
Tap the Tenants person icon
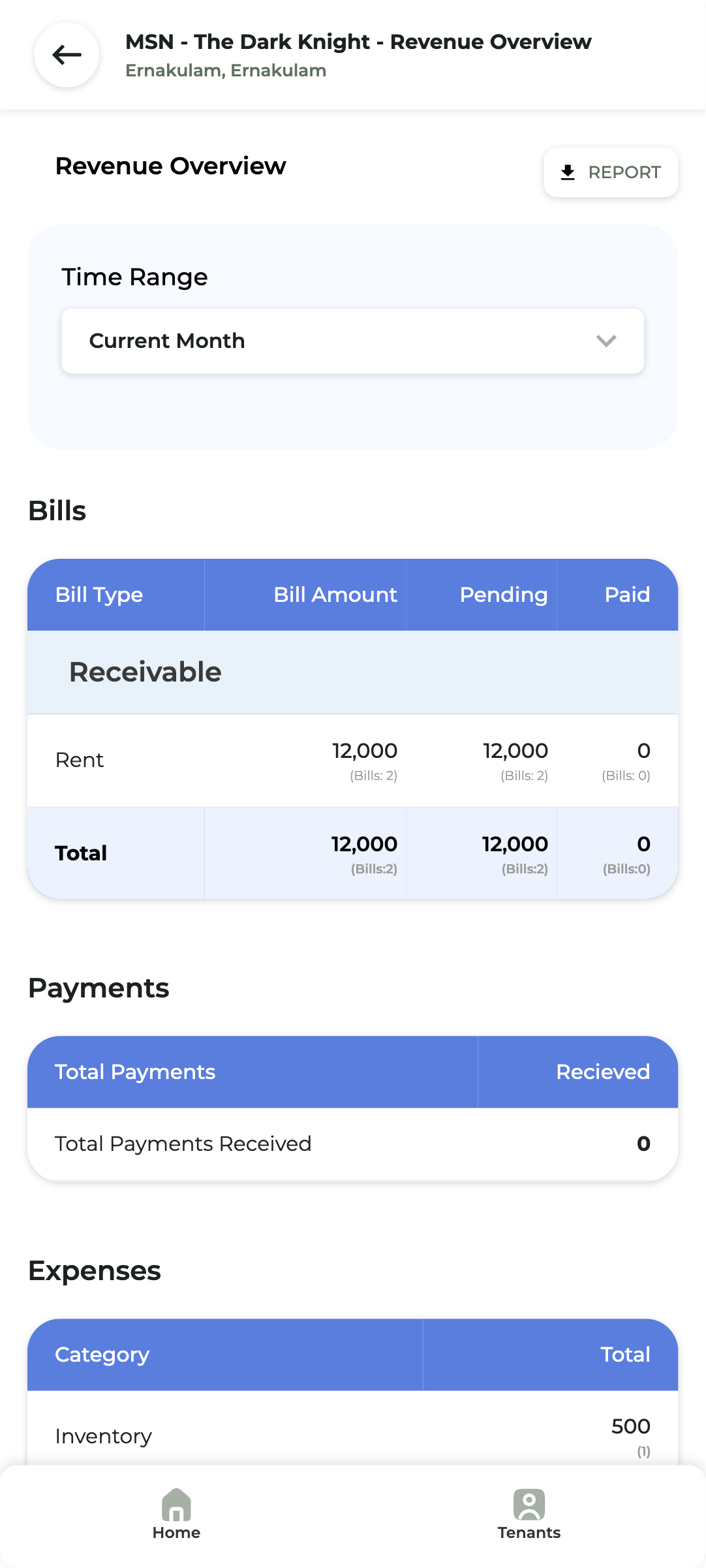(529, 1504)
